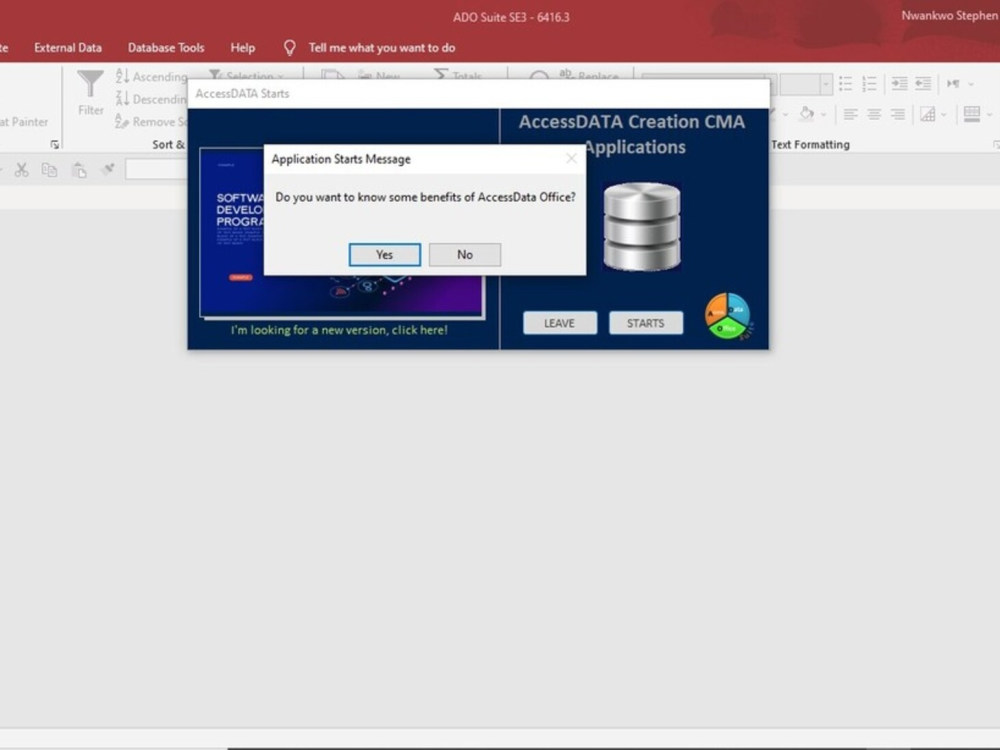Click the increase indent icon

coord(899,84)
